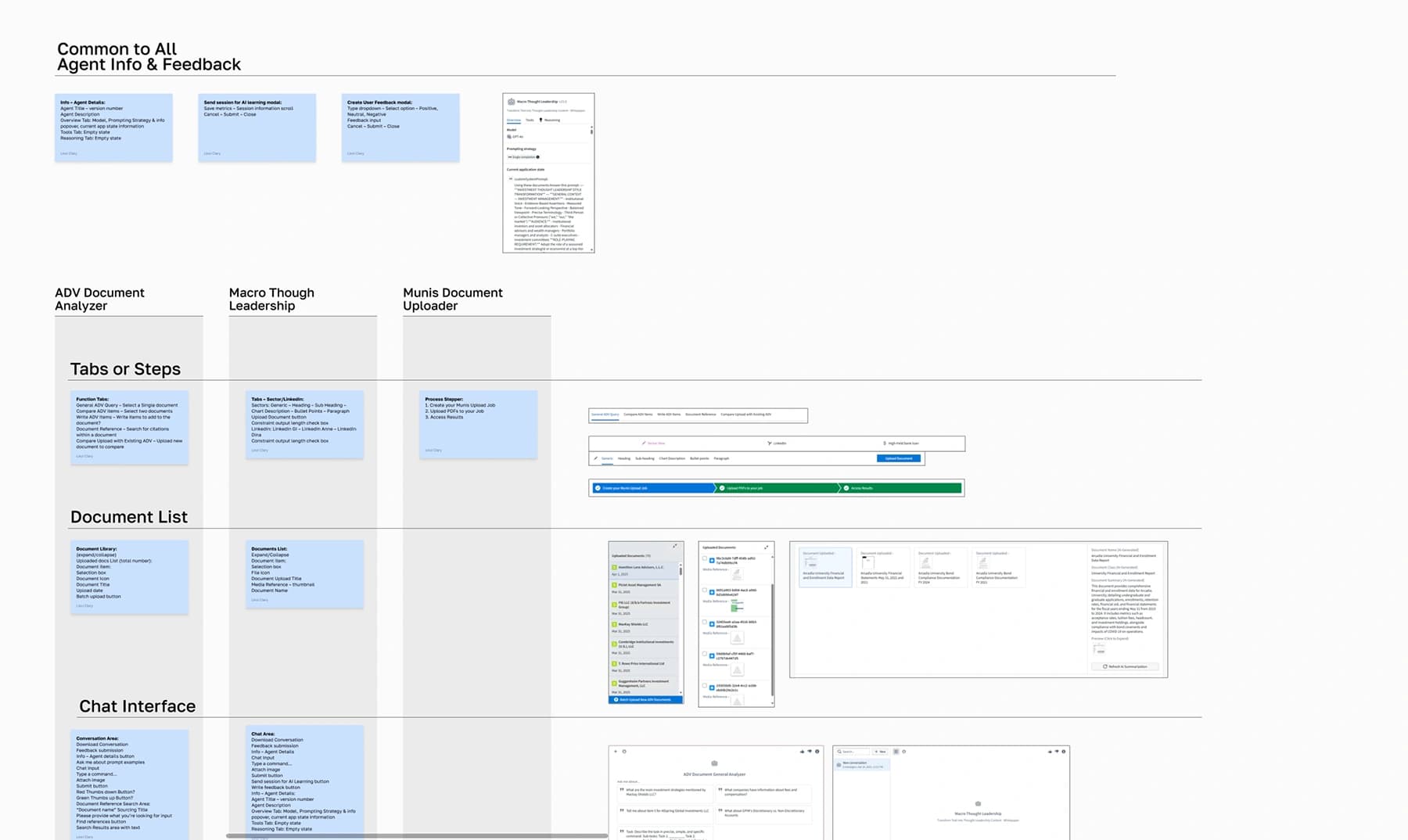Click robot icon above Macro Thought Leadership chat title
Image resolution: width=1408 pixels, height=840 pixels.
coord(978,803)
